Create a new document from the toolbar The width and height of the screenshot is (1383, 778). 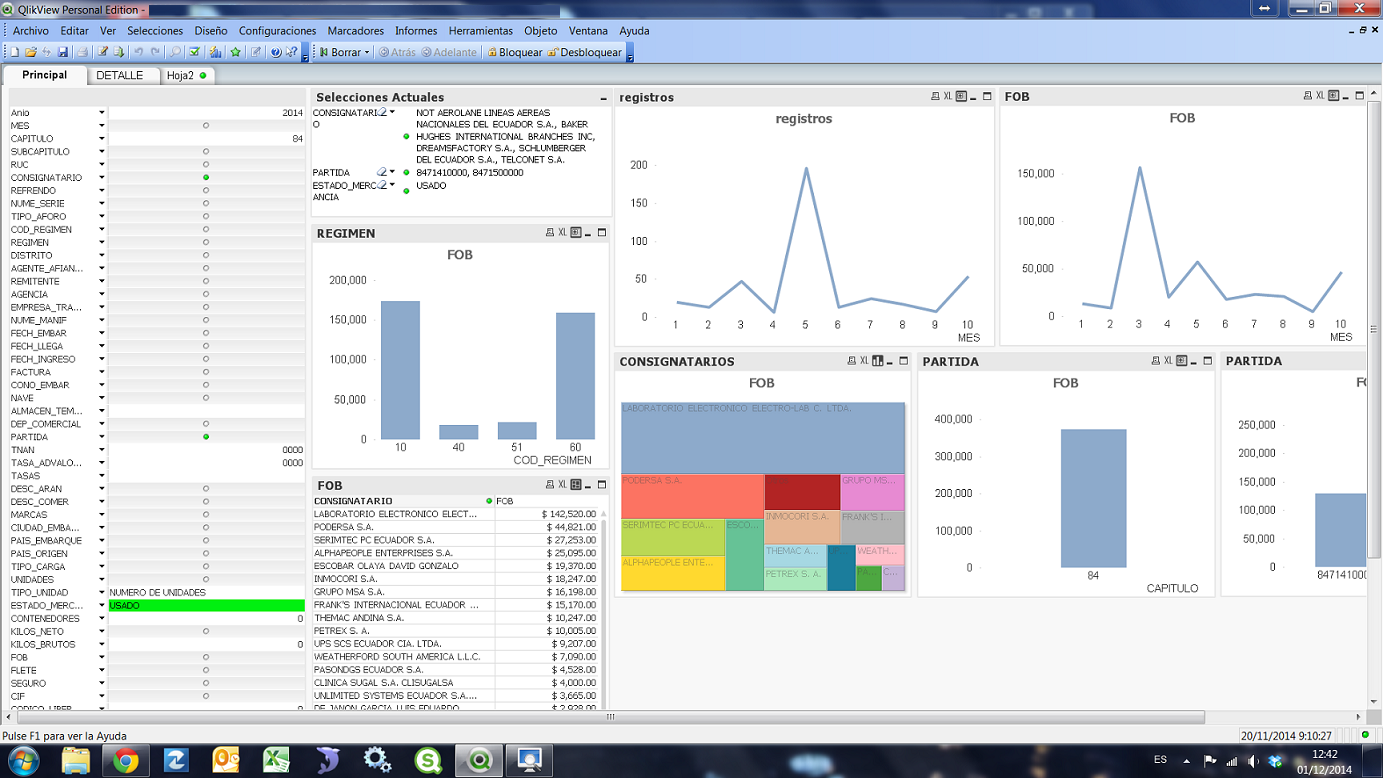15,52
